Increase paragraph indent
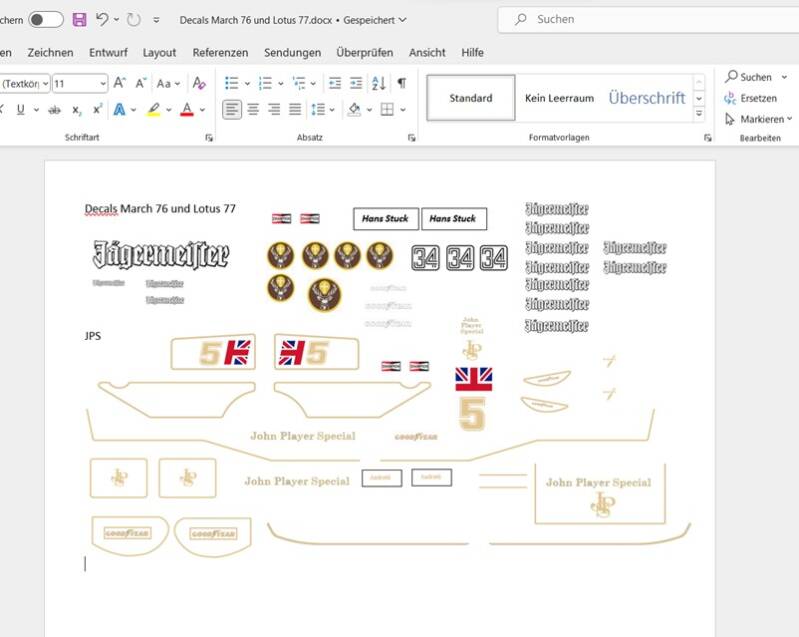Screen dimensions: 799x637 coord(356,83)
